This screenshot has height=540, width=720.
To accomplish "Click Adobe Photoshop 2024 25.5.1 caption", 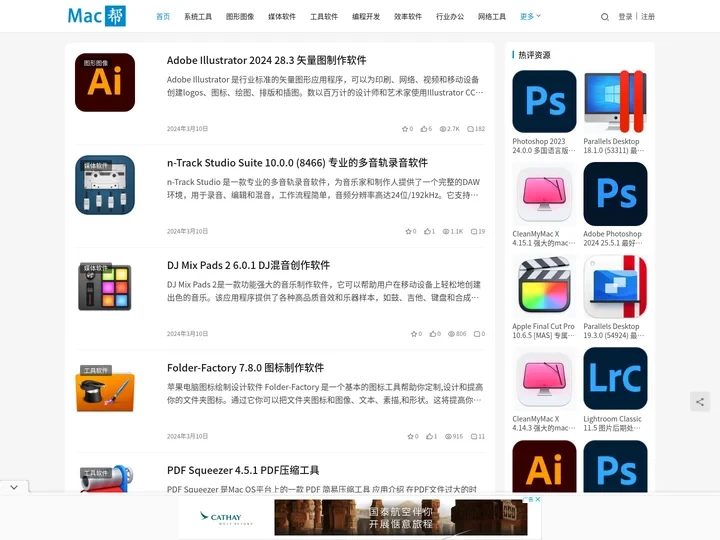I will [x=613, y=238].
